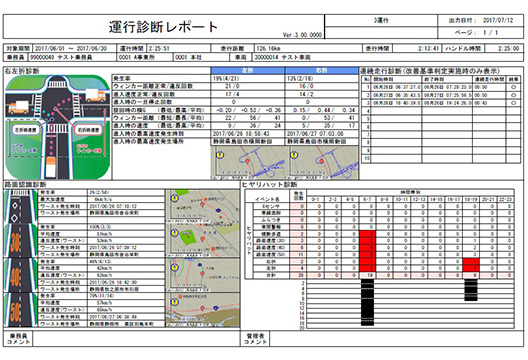Select the 18-19 time band column header

(471, 199)
